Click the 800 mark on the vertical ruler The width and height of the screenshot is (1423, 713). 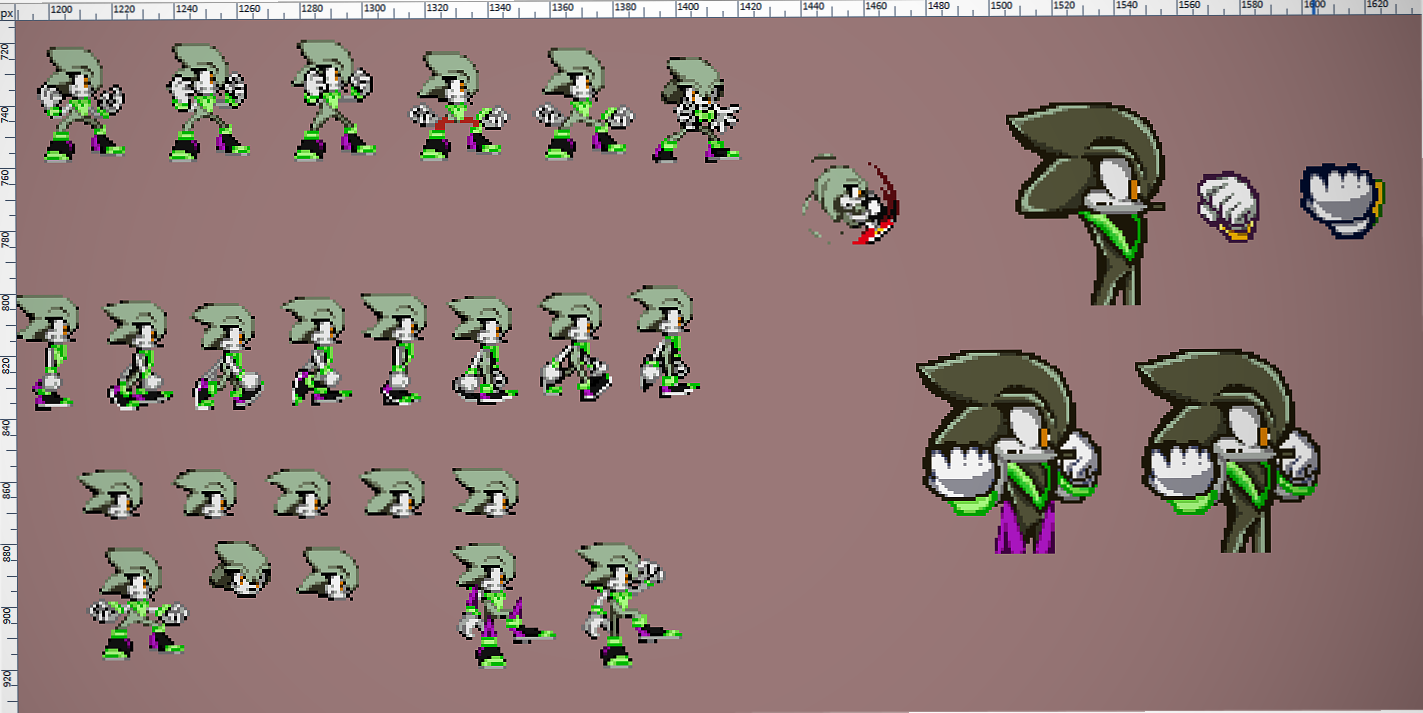pos(7,302)
